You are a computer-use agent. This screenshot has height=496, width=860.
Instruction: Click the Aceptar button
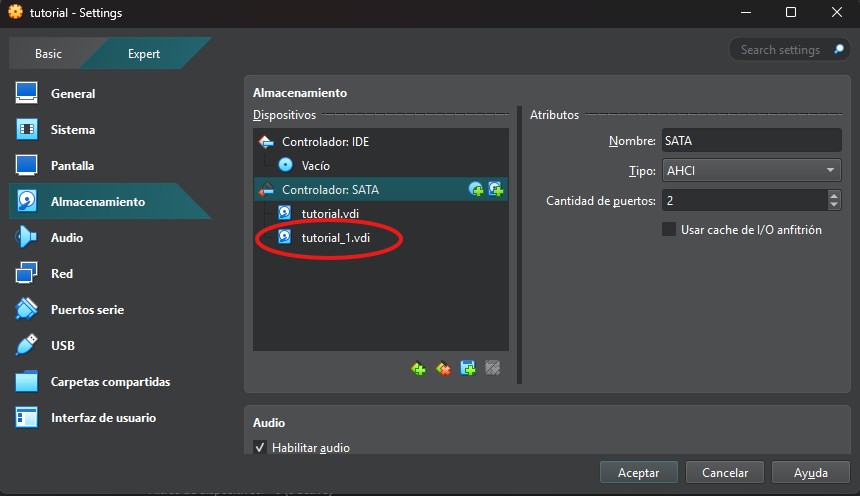(x=638, y=472)
